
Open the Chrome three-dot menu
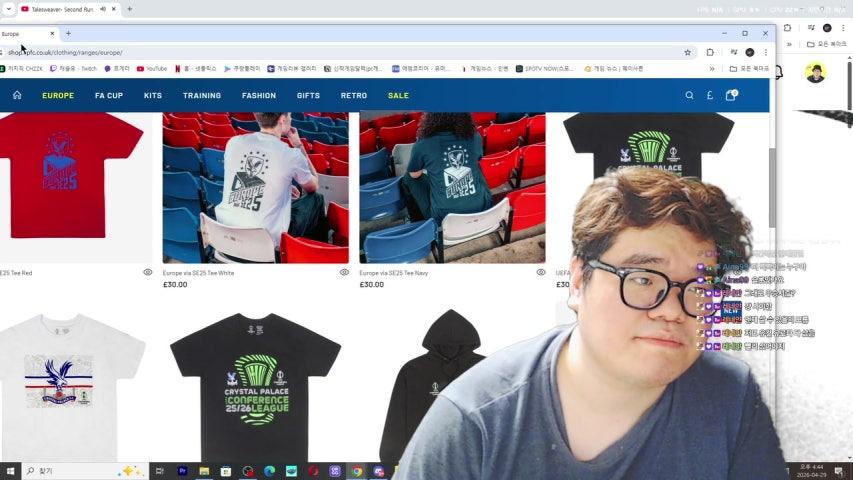766,53
